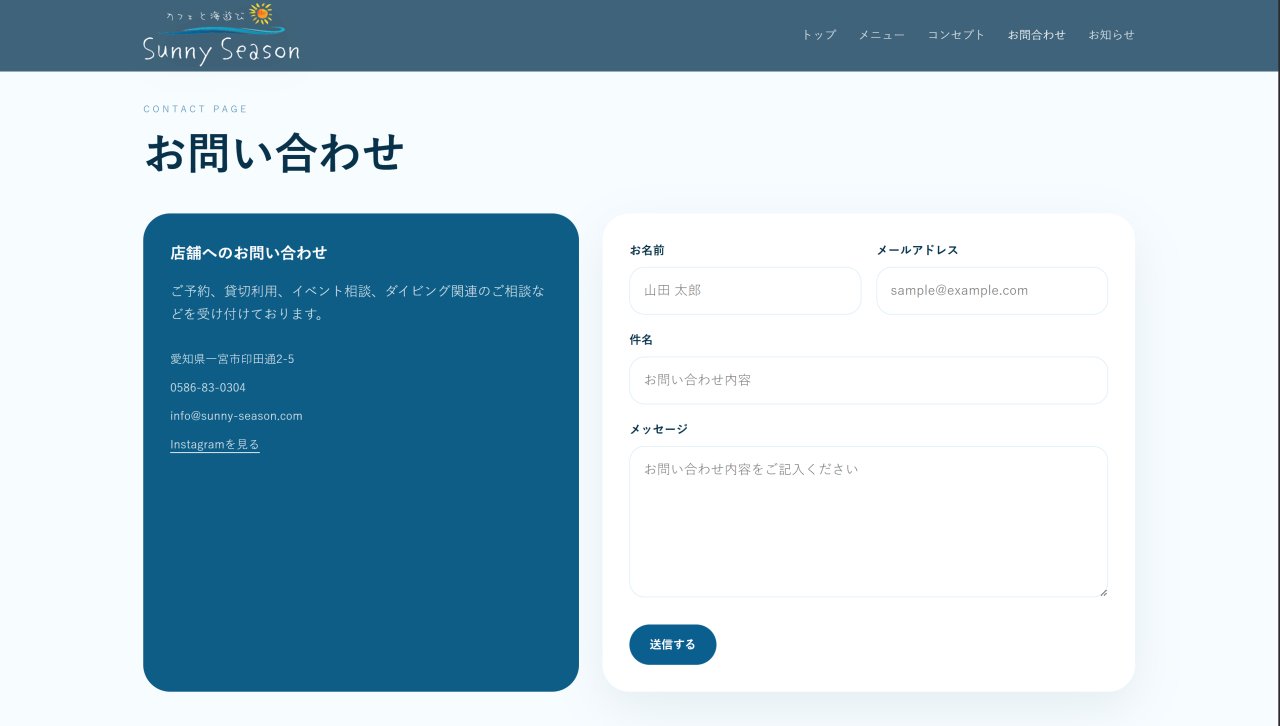
Task: Click the お名前 field label
Action: (x=647, y=250)
